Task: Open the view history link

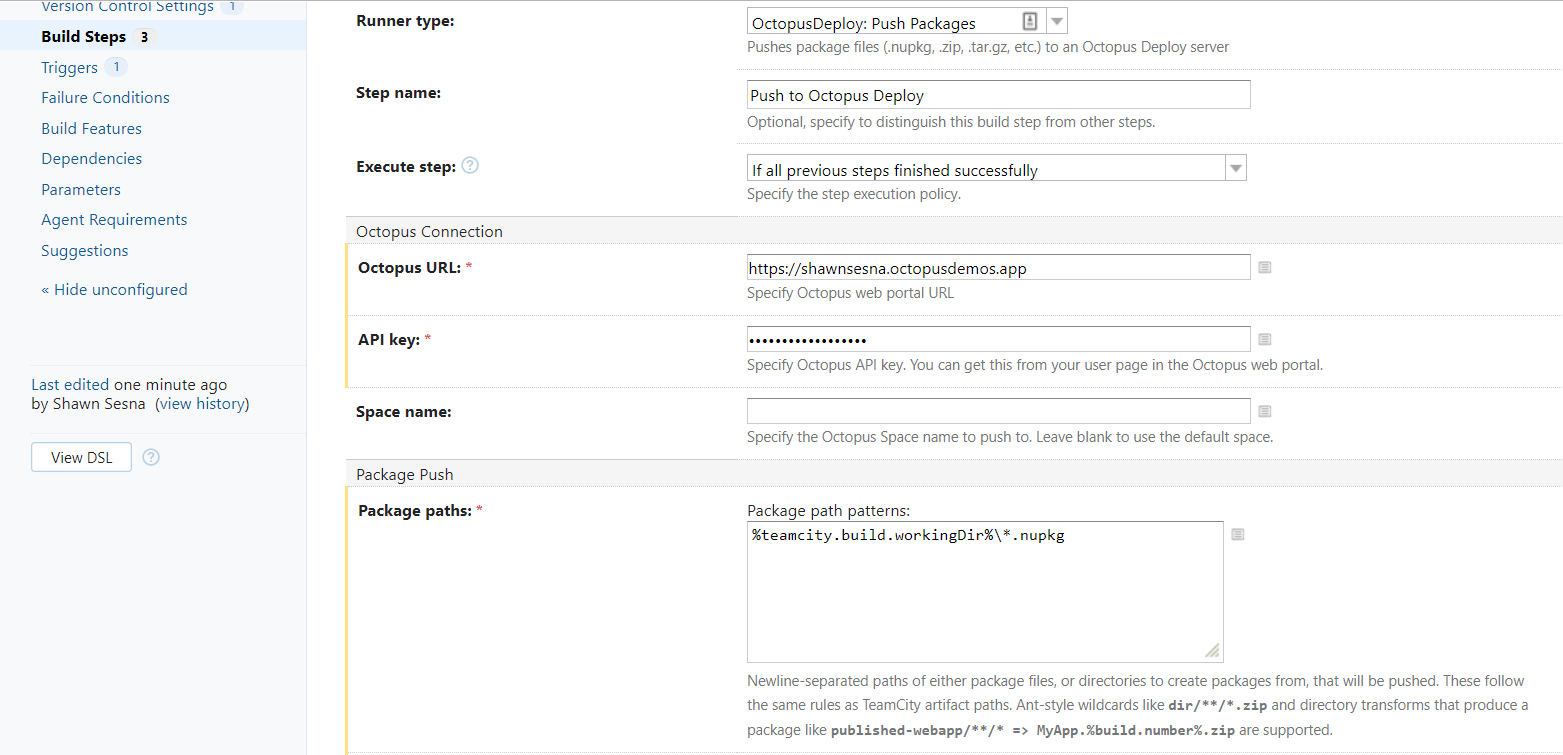Action: coord(202,404)
